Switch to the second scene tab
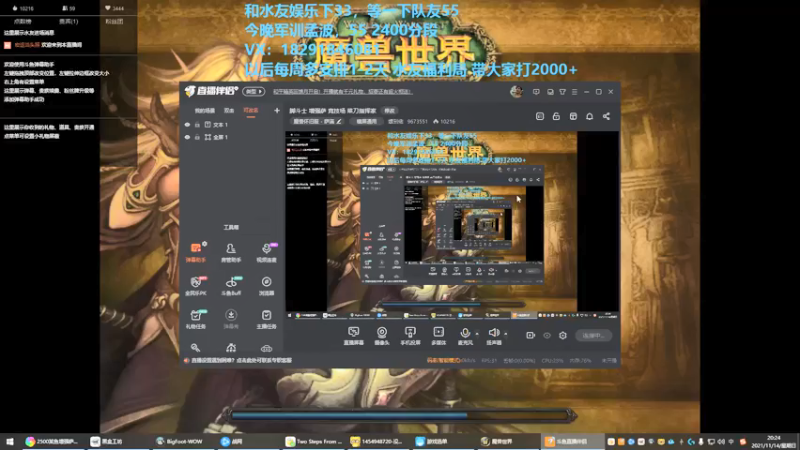Image resolution: width=800 pixels, height=450 pixels. [x=229, y=110]
